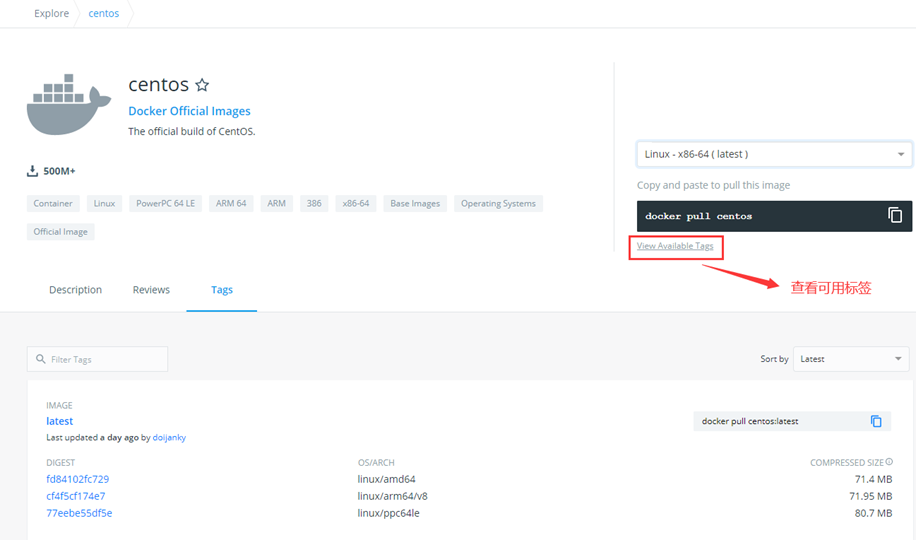The image size is (916, 540).
Task: Click the PowerPC 64 LE tag
Action: coord(165,203)
